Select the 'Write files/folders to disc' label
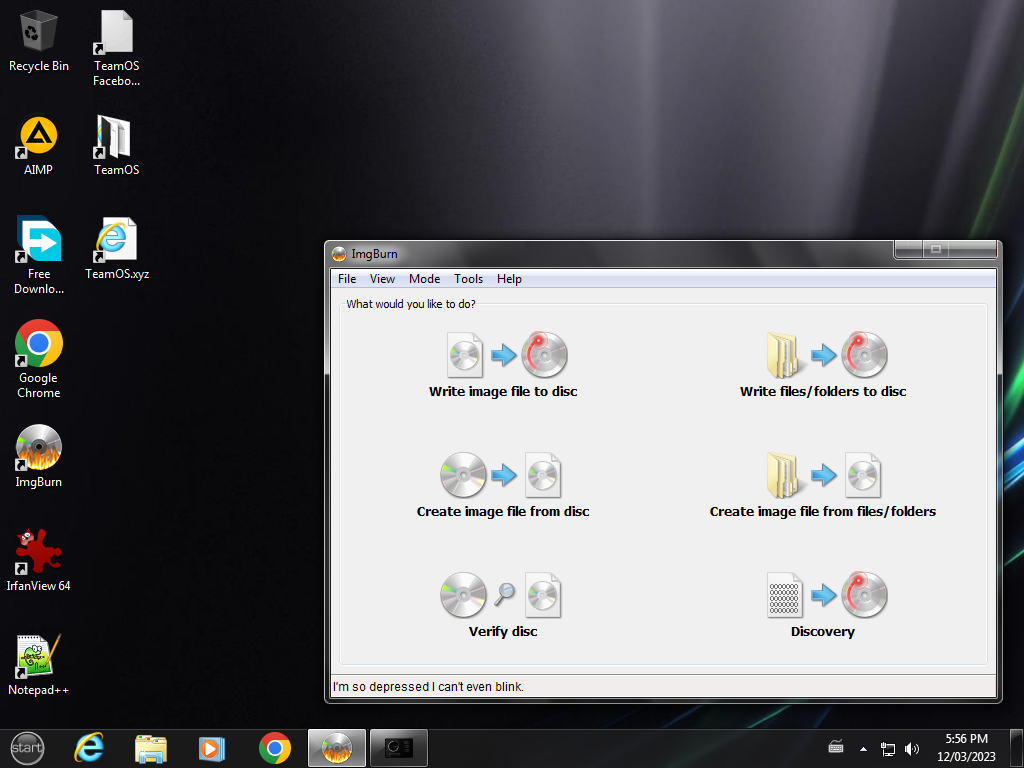 (823, 391)
